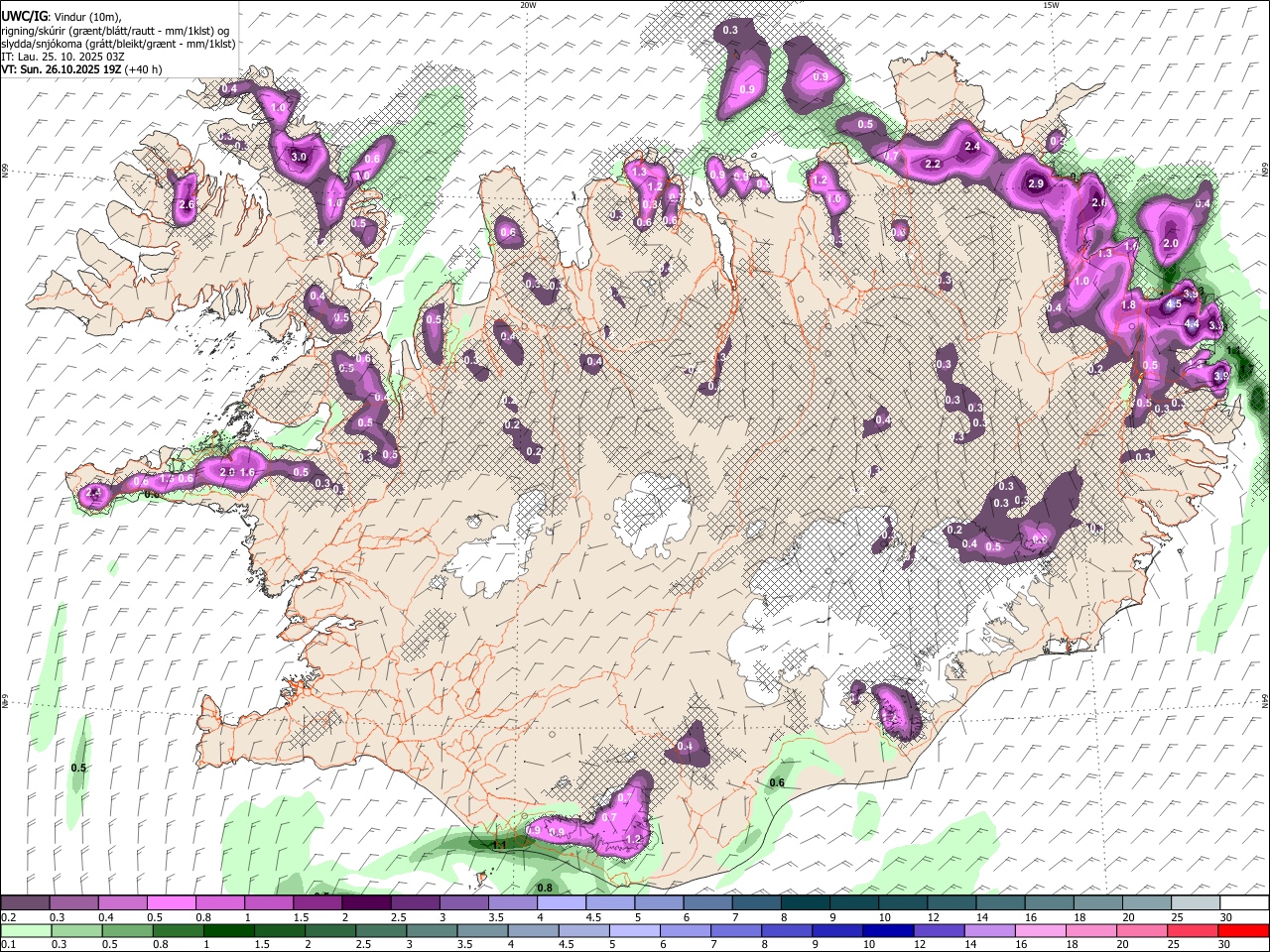Click the '0.2' label on the snow scale
Image resolution: width=1270 pixels, height=952 pixels.
(8, 917)
